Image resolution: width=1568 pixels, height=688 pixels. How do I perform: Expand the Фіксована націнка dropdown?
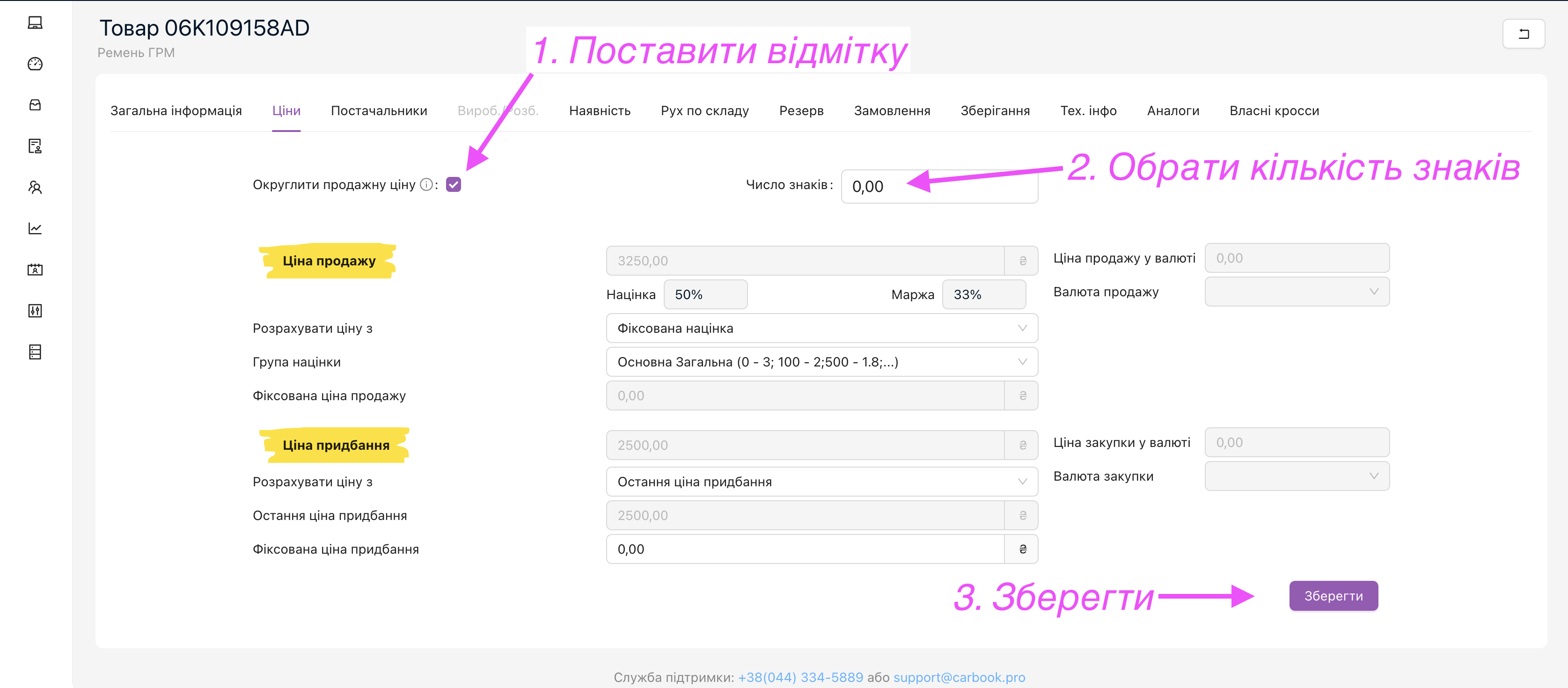point(821,328)
